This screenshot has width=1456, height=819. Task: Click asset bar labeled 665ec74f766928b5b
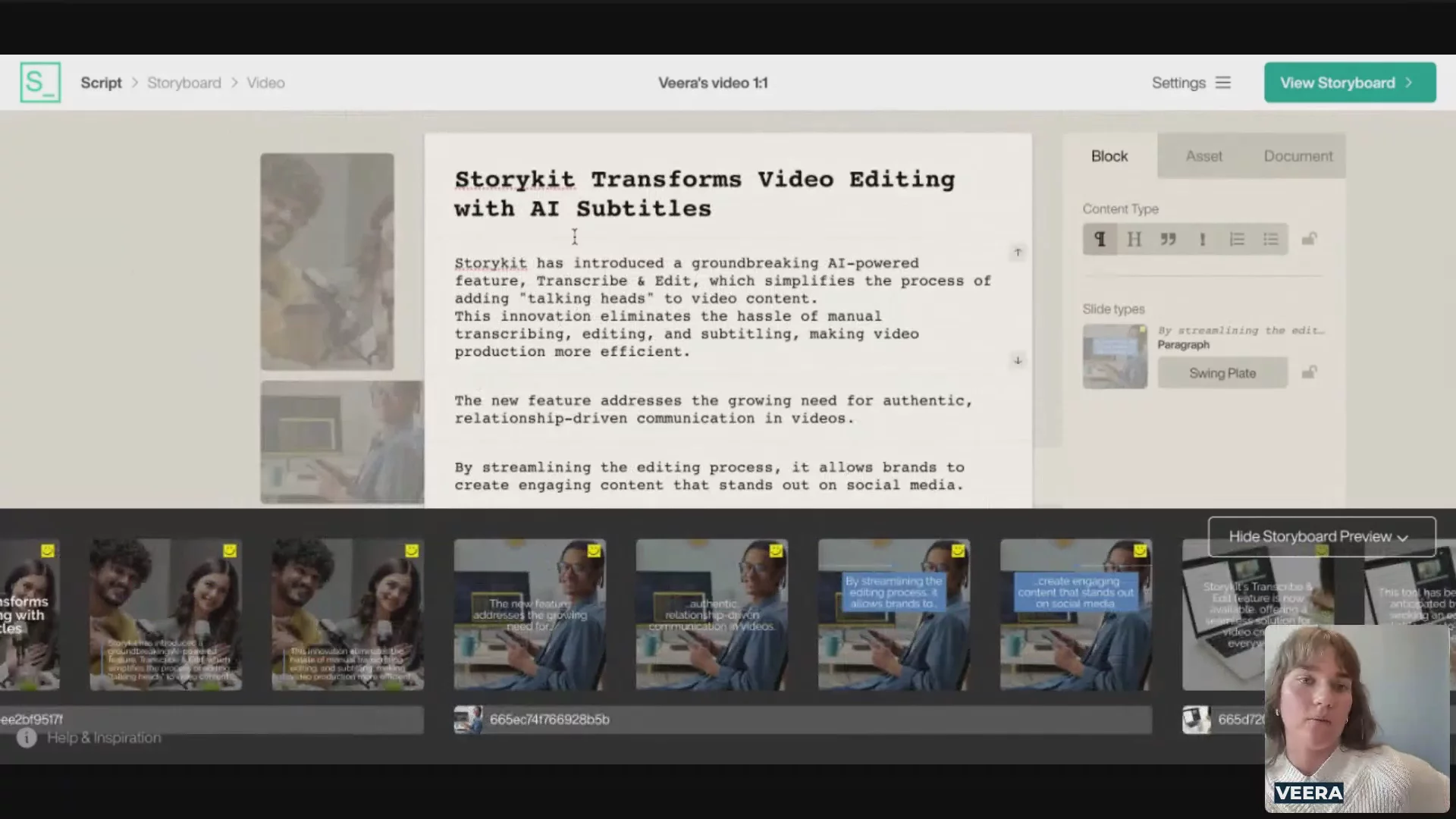(x=803, y=720)
